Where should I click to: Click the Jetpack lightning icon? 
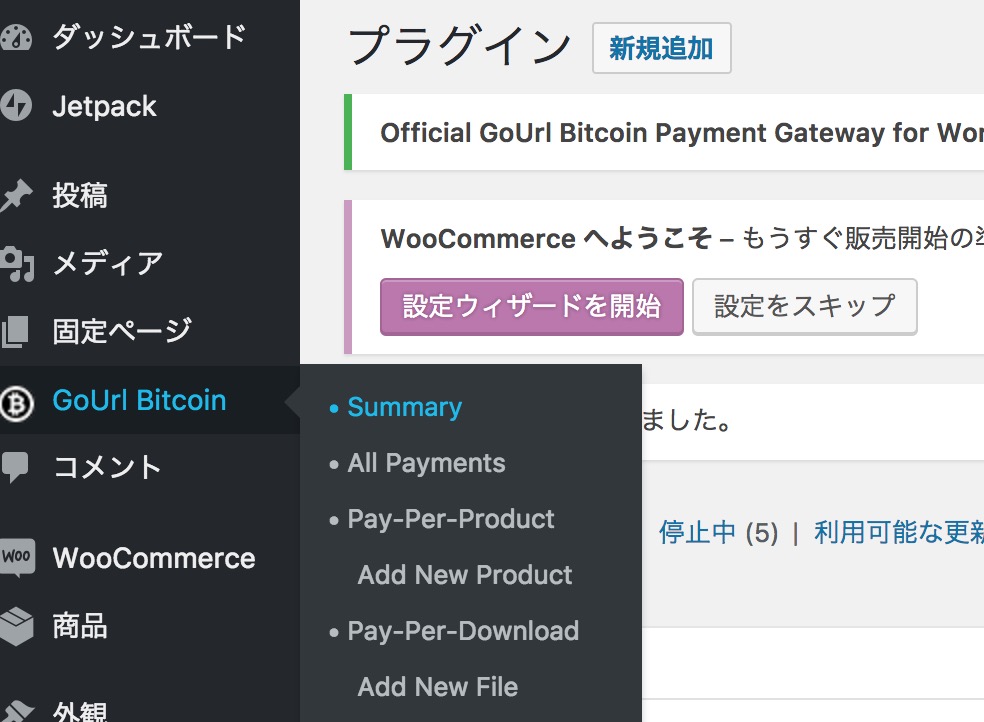(x=15, y=105)
